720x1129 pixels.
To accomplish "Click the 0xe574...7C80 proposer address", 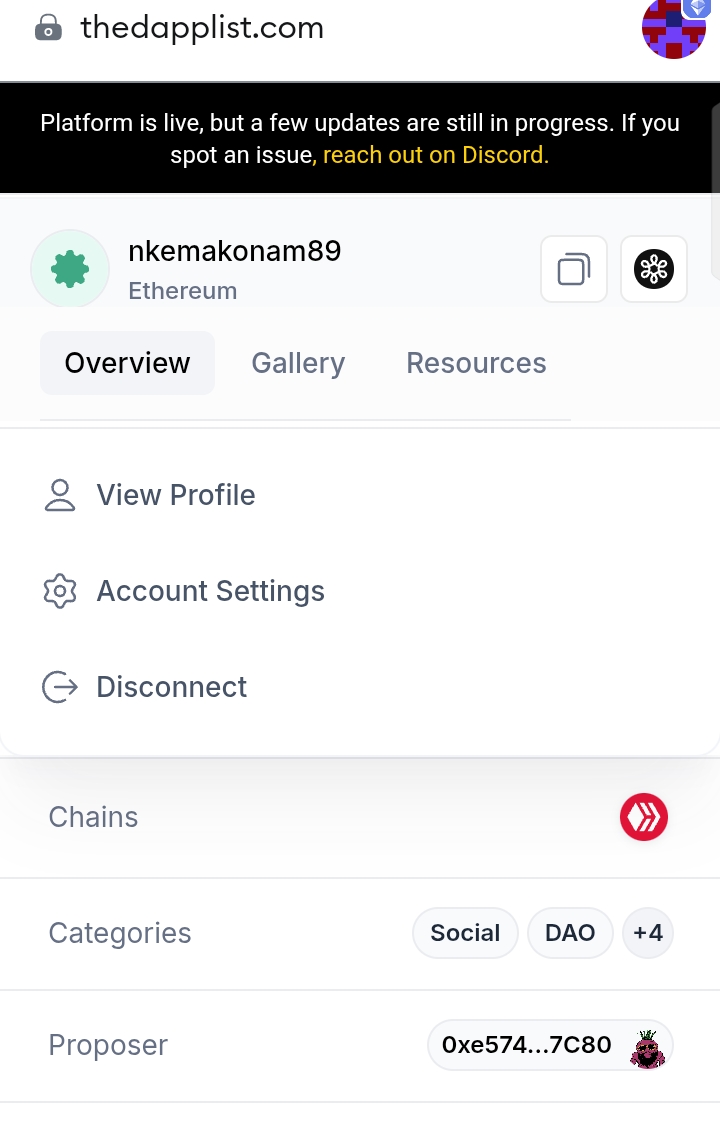I will click(x=526, y=1045).
